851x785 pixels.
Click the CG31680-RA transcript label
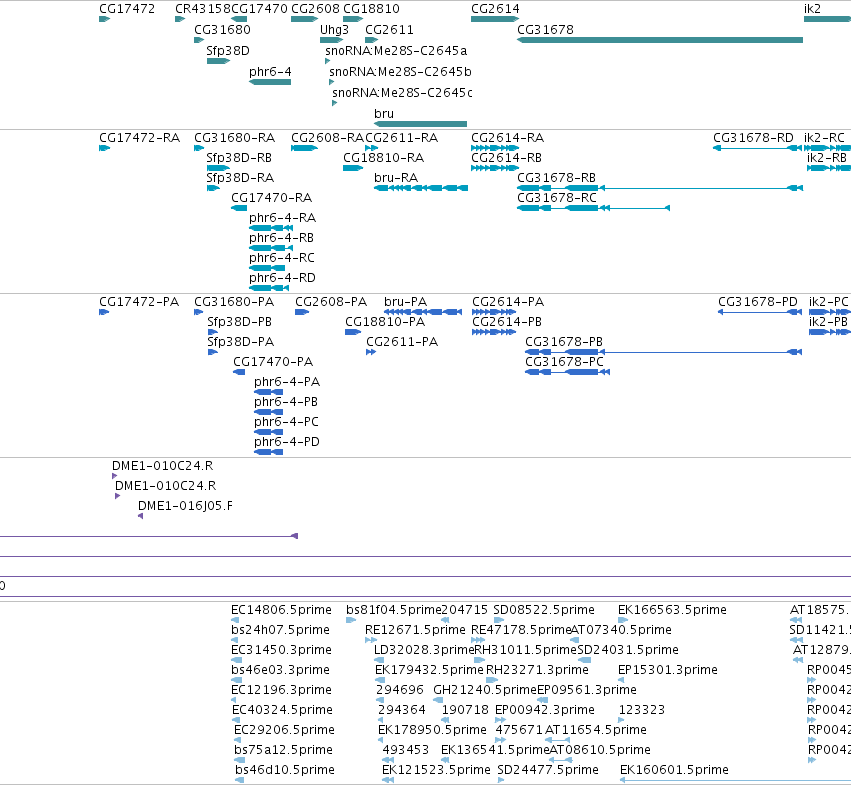234,138
